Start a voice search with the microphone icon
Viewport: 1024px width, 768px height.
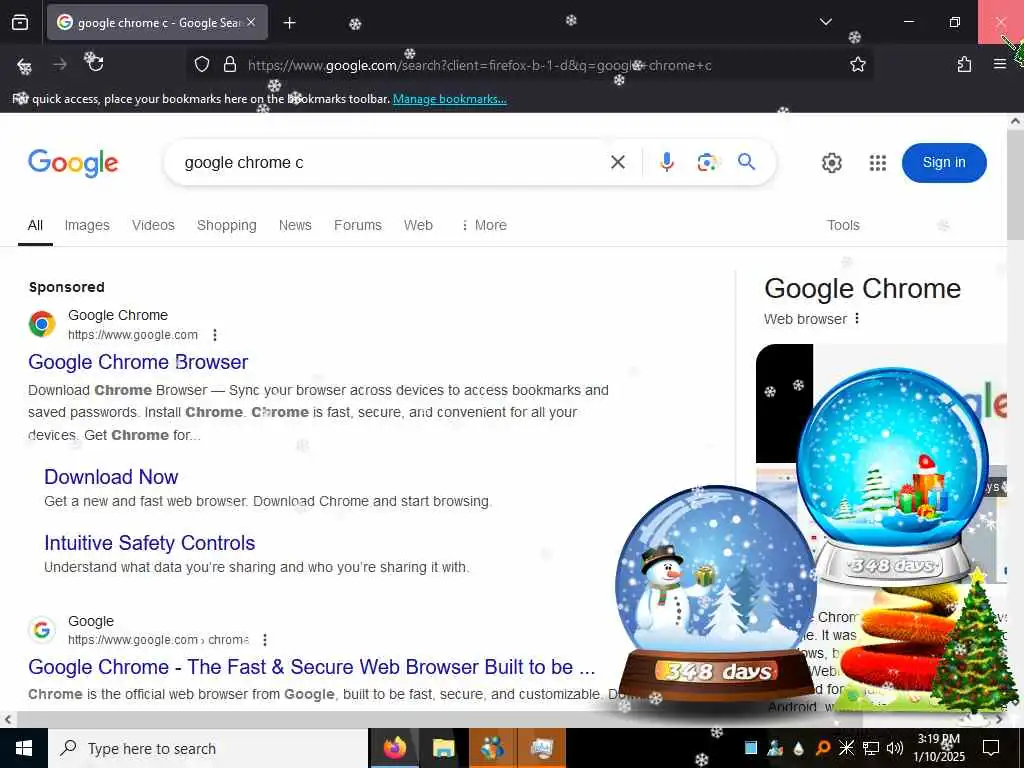(666, 162)
